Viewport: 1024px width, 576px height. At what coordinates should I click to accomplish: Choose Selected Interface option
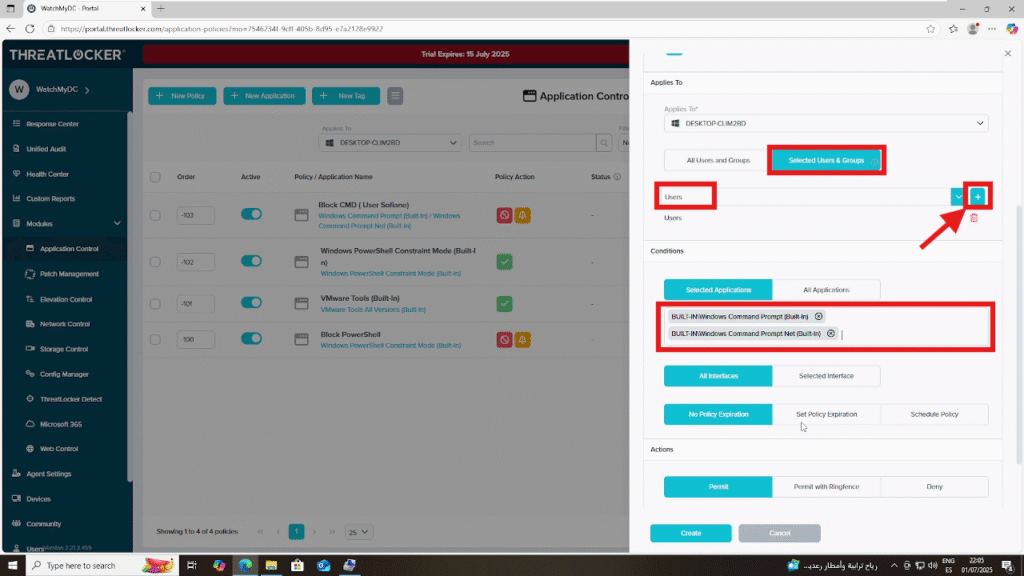pyautogui.click(x=826, y=376)
